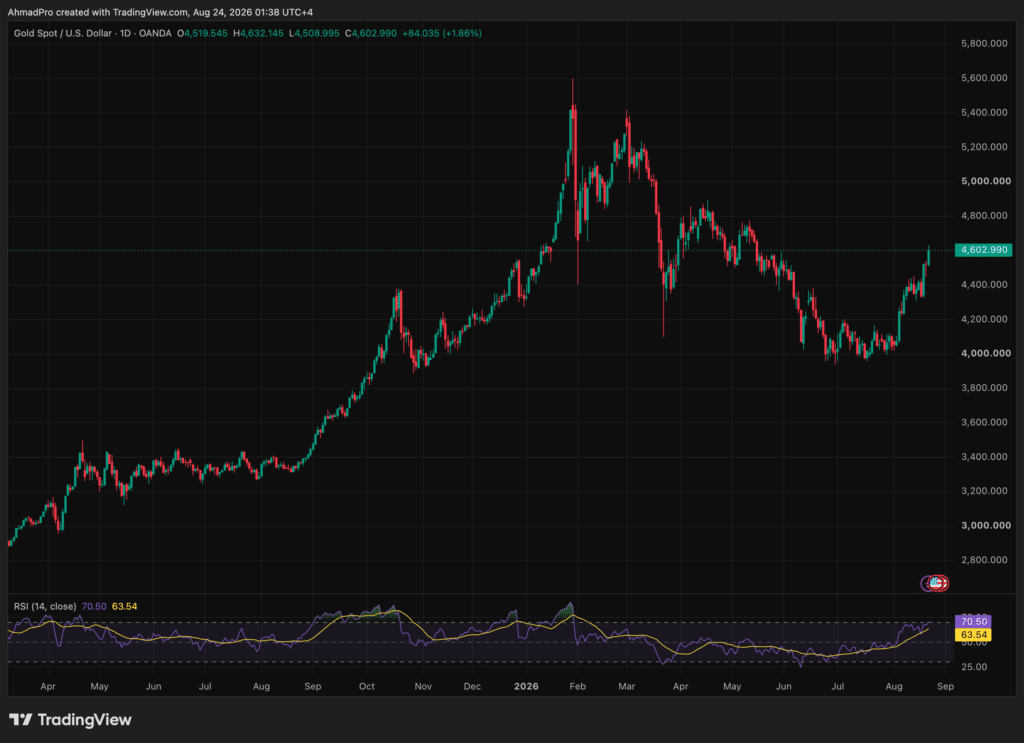1024x743 pixels.
Task: Click the 3,600.000 price scale label
Action: 984,422
